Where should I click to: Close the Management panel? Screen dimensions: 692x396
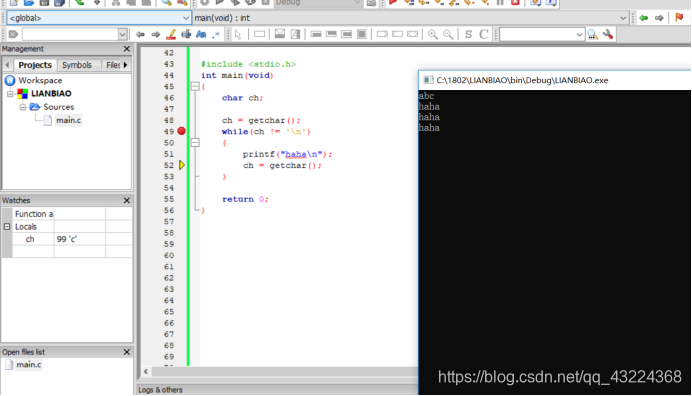[x=127, y=49]
